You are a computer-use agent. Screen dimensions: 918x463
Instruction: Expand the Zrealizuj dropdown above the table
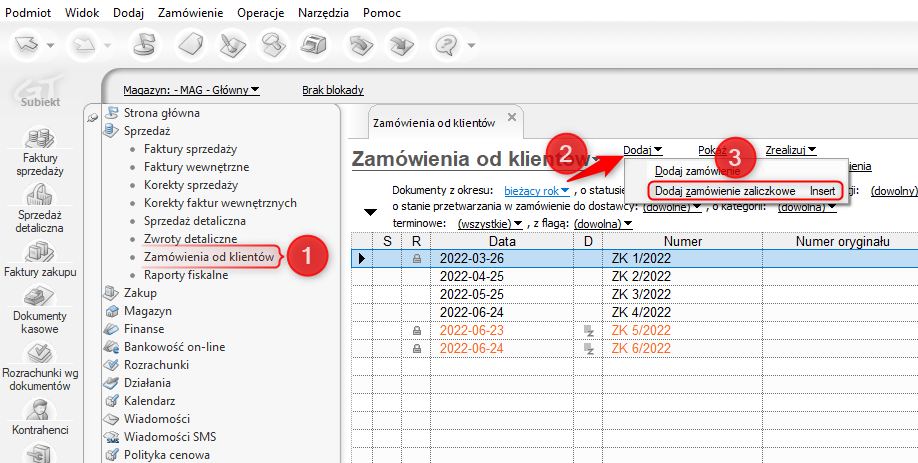coord(791,150)
